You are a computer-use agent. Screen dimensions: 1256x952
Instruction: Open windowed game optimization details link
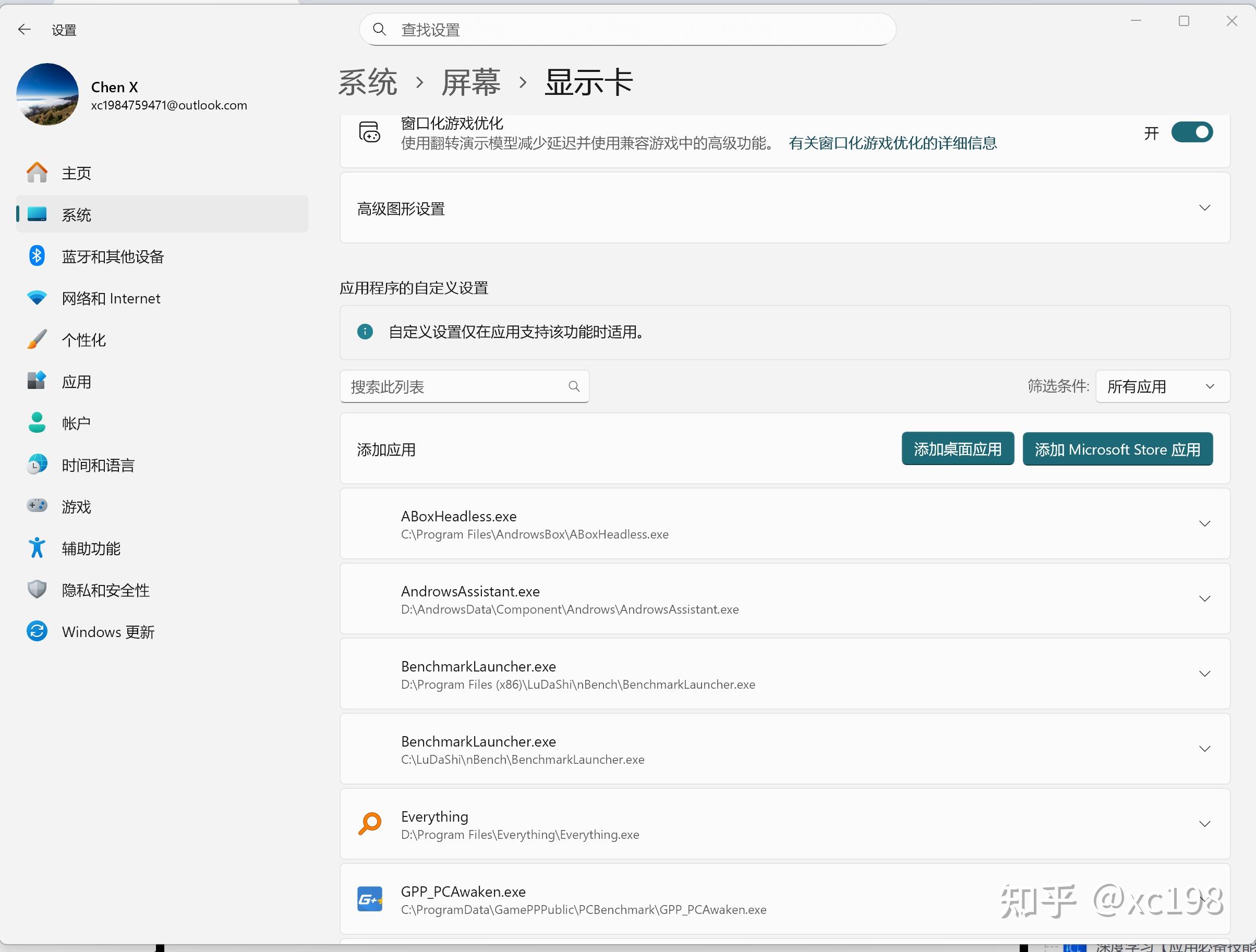(x=892, y=143)
